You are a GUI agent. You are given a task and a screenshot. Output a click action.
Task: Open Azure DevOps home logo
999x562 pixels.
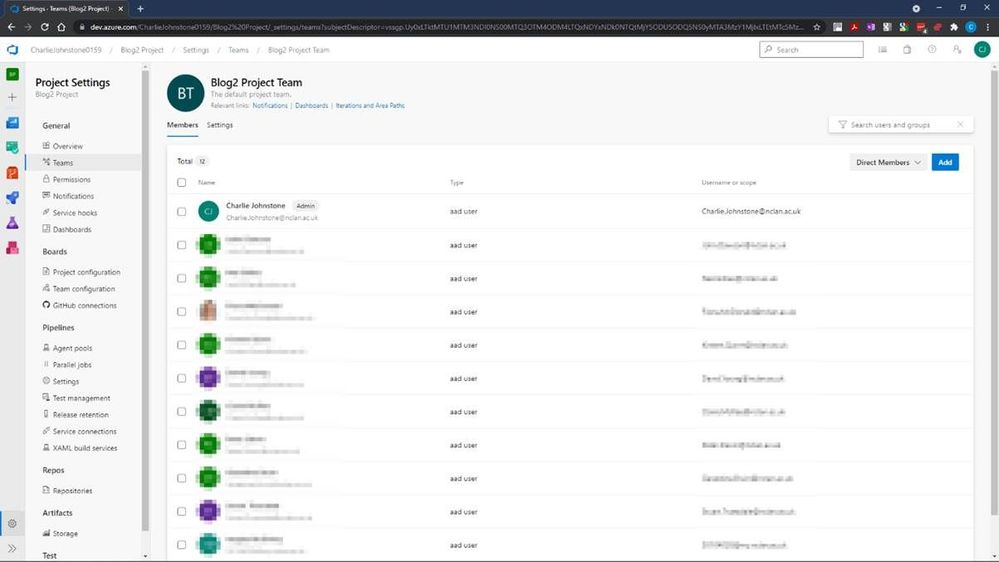[x=12, y=50]
